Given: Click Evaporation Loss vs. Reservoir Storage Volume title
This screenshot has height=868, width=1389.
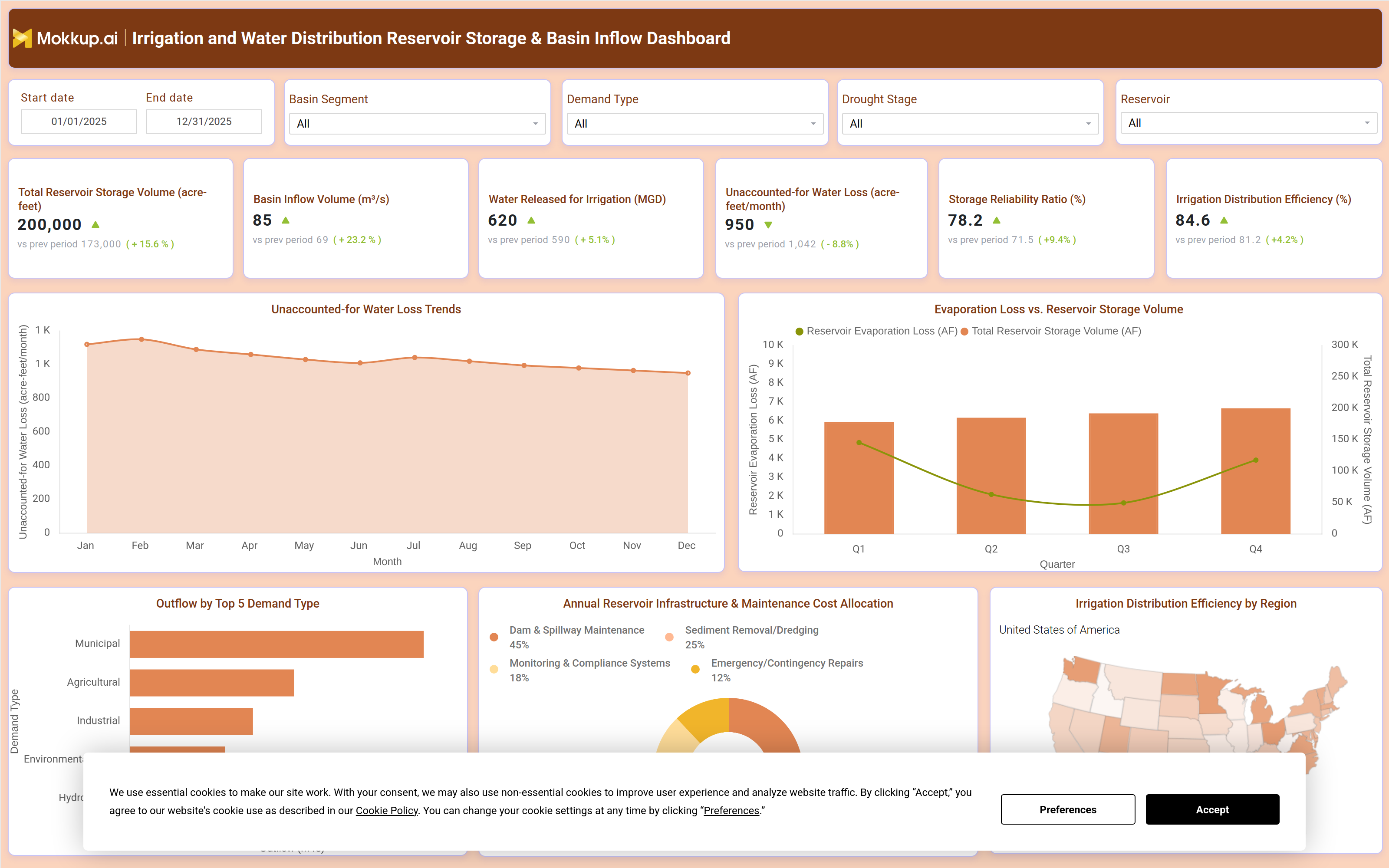Looking at the screenshot, I should 1058,309.
